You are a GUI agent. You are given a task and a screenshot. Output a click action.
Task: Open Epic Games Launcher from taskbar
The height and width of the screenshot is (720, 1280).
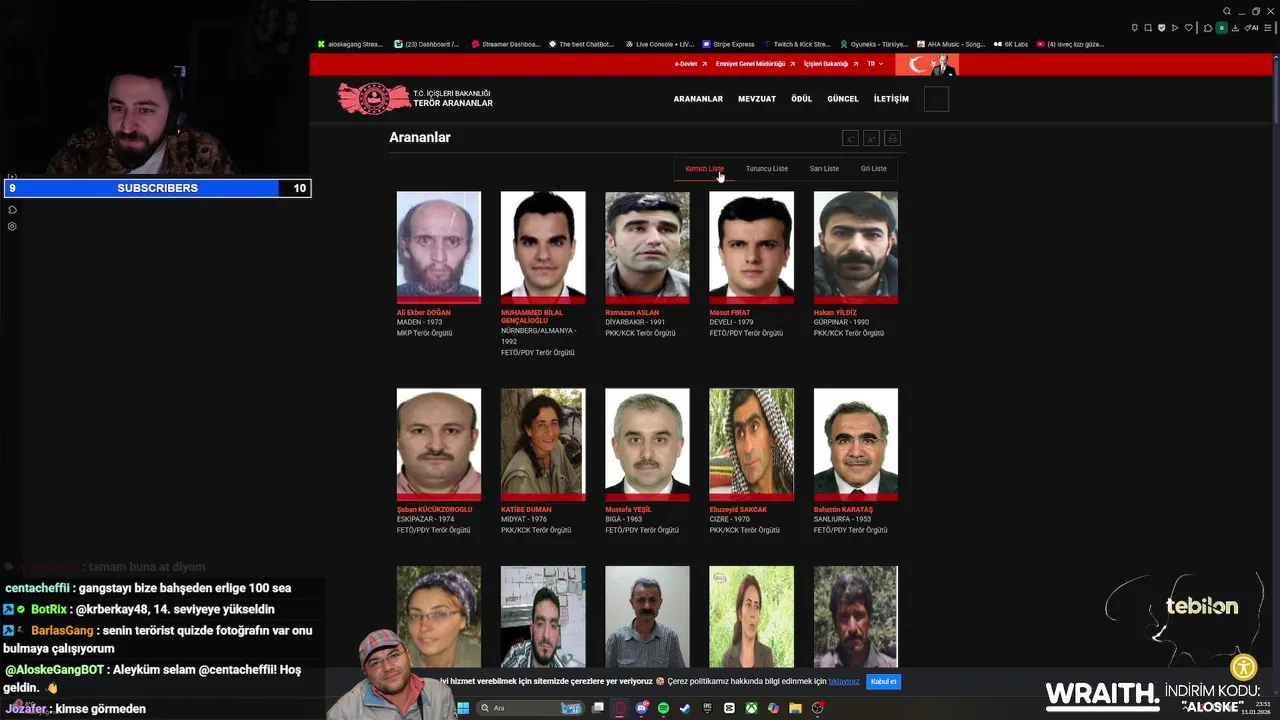tap(707, 708)
